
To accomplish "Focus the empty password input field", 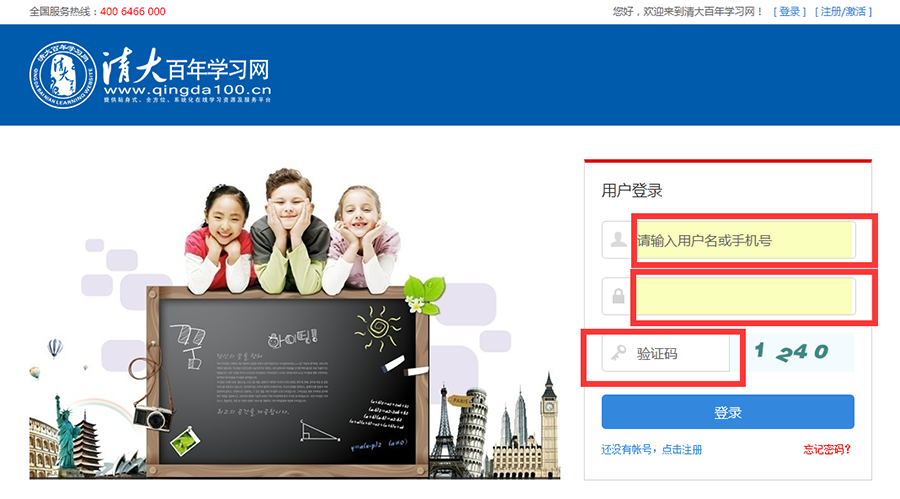I will point(745,296).
